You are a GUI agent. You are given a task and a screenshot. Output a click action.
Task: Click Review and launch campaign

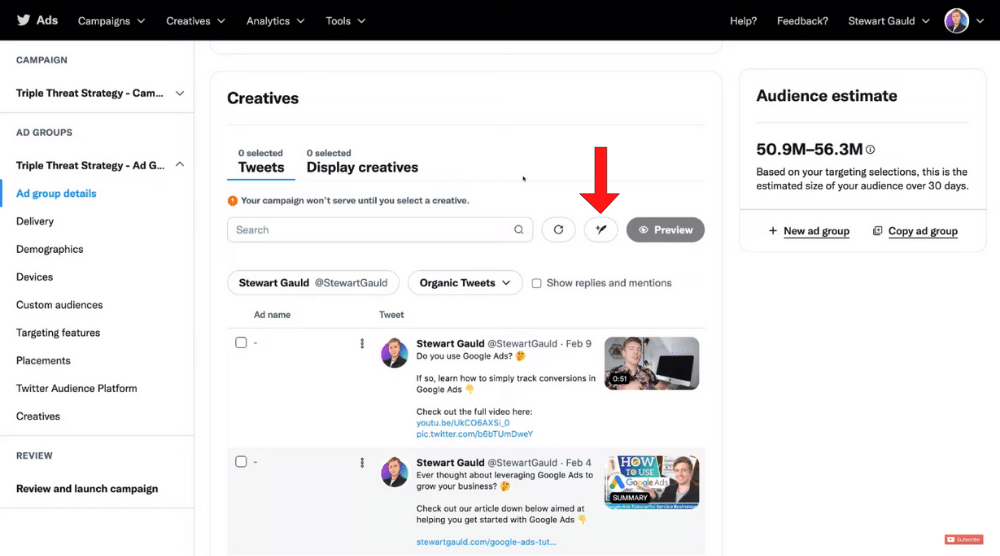[x=87, y=488]
